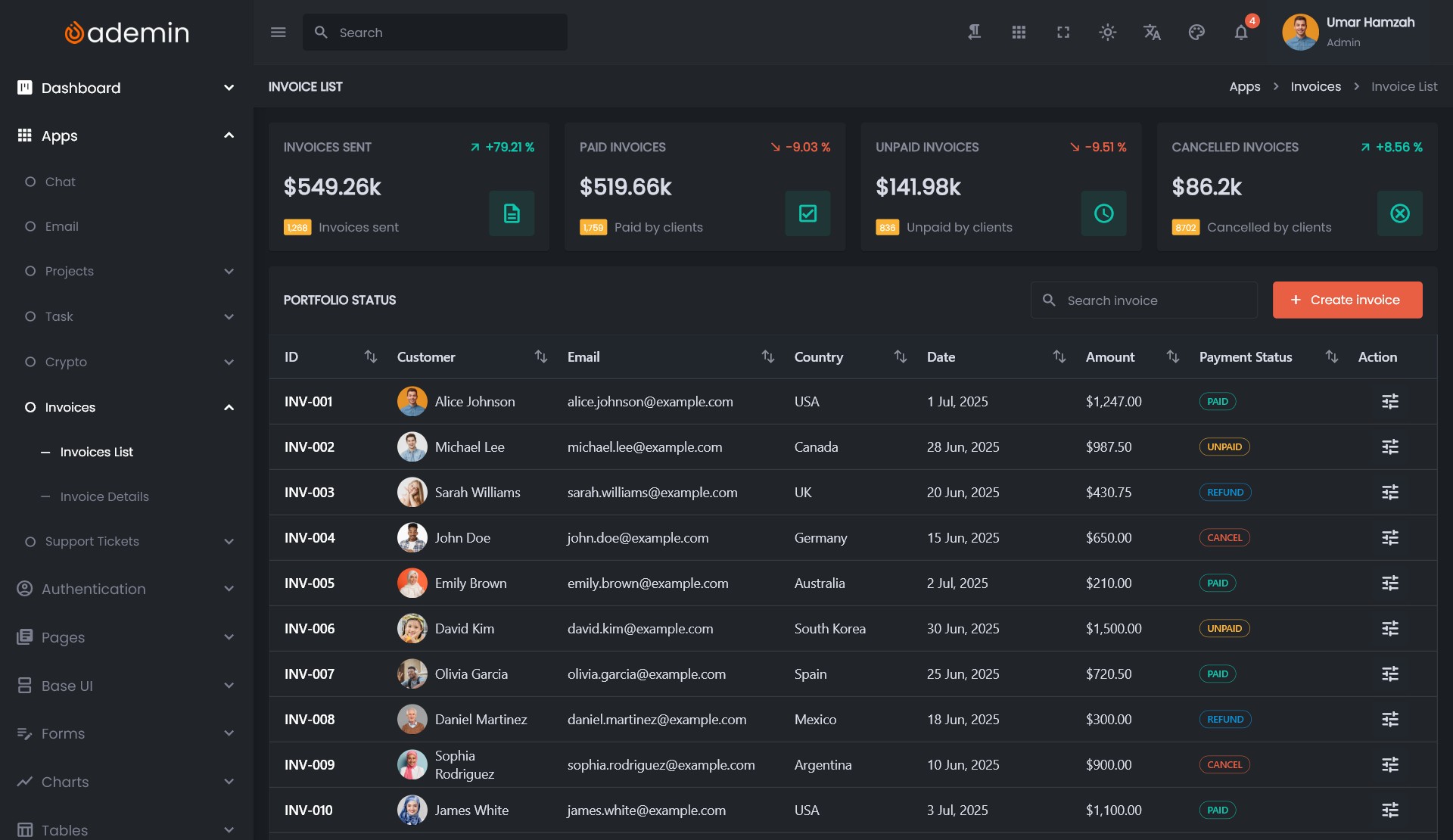Open theme palette customizer icon

pos(1196,33)
